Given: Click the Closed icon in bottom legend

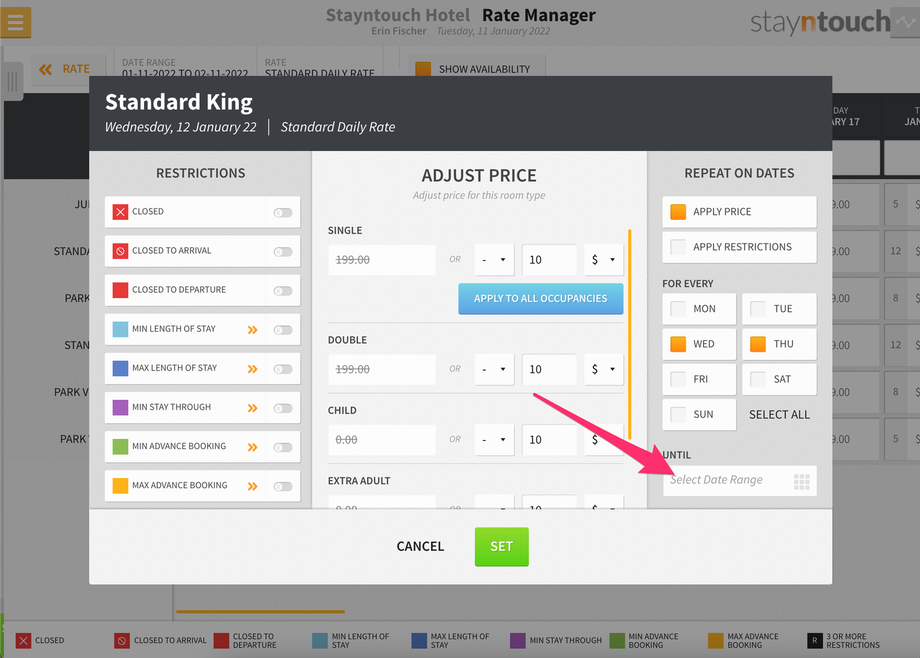Looking at the screenshot, I should [23, 640].
